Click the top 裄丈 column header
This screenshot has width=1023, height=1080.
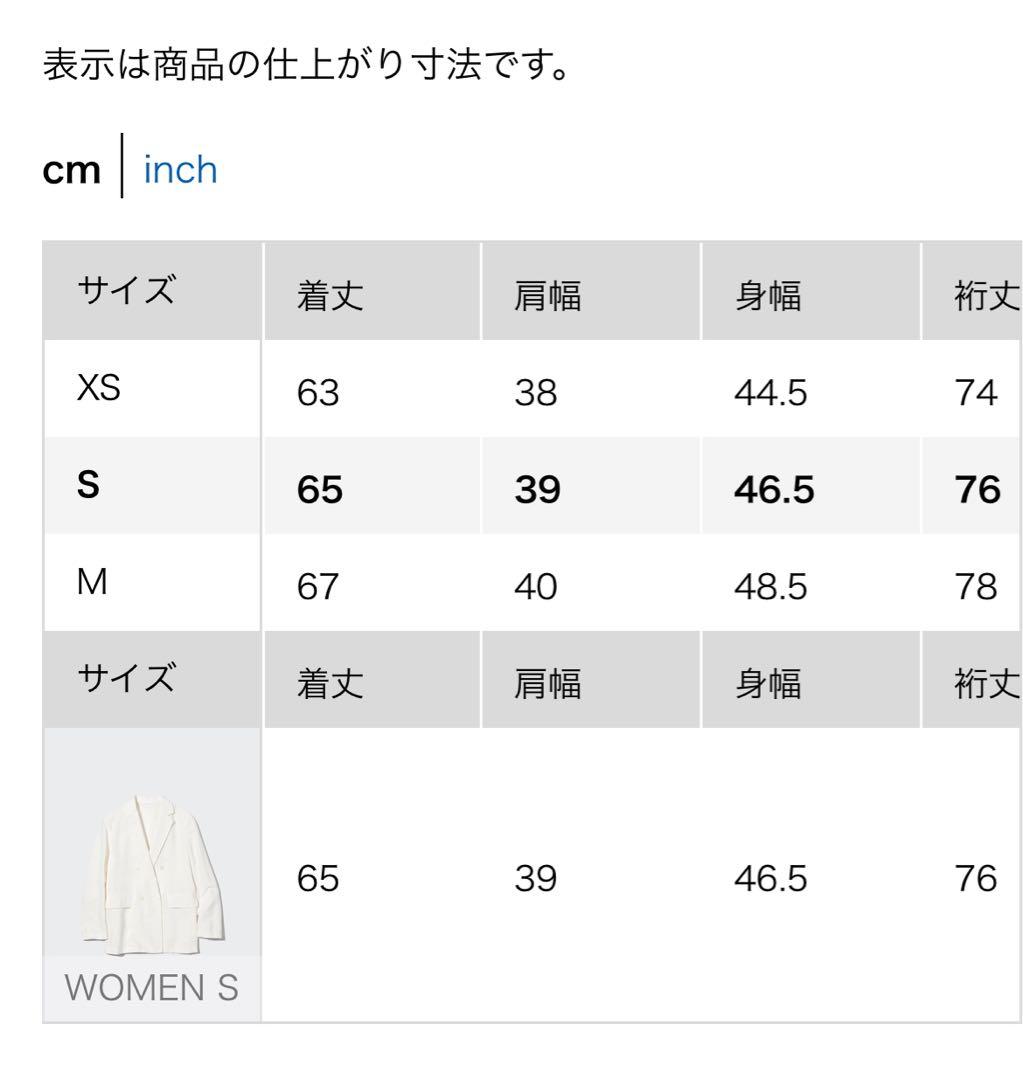coord(985,296)
